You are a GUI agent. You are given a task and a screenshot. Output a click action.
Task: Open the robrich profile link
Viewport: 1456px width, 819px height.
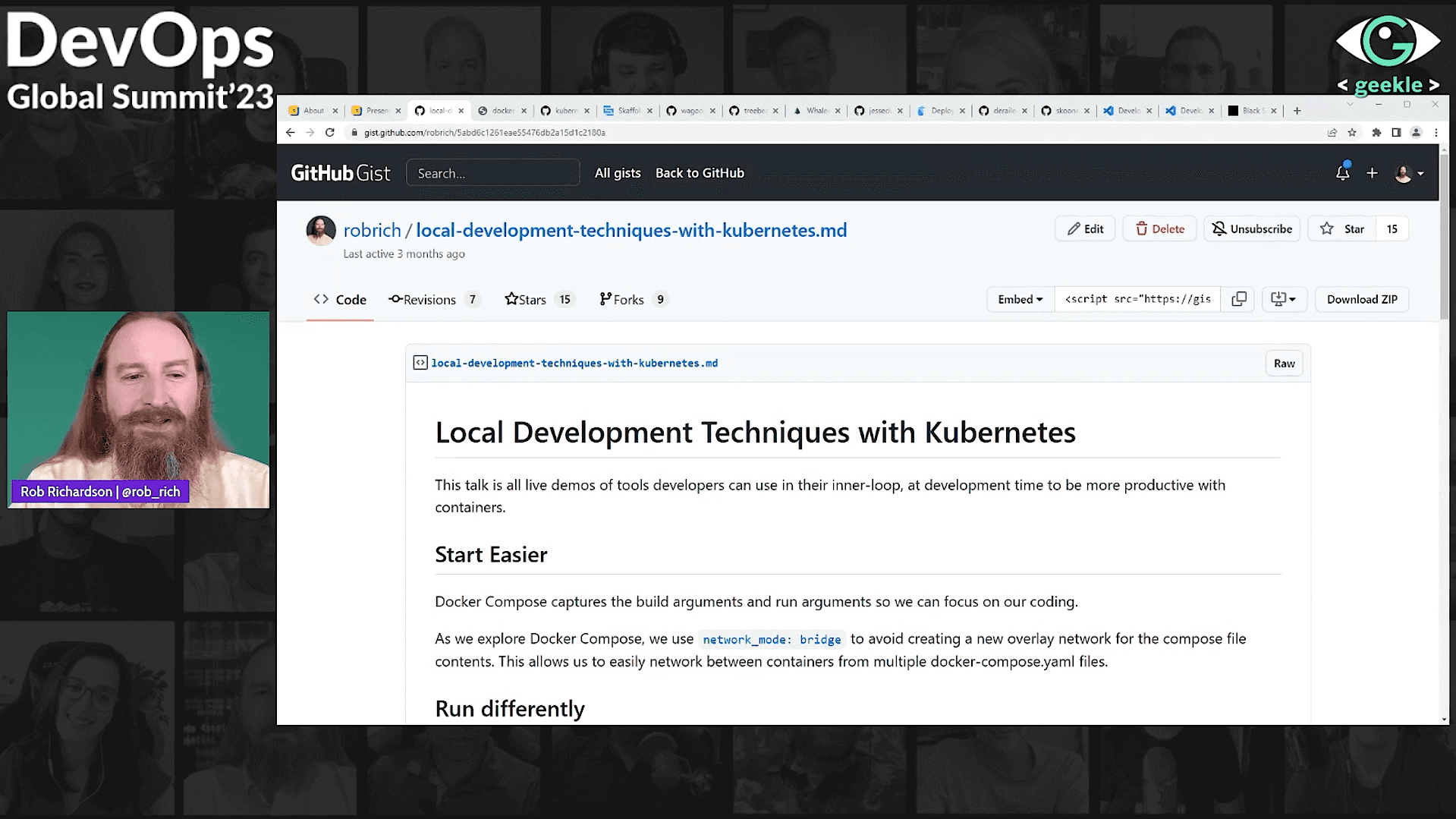point(372,231)
